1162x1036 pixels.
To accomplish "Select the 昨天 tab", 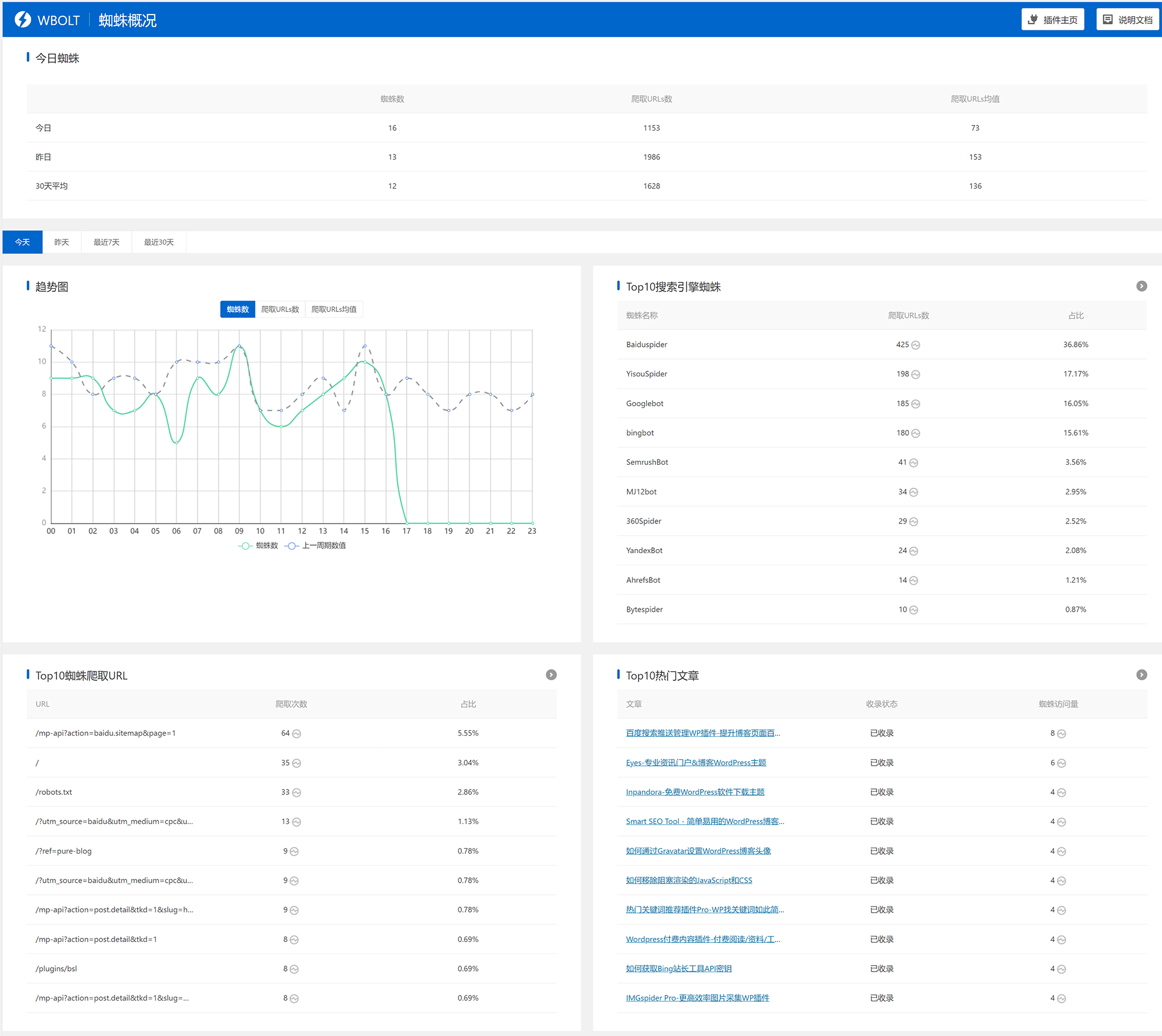I will point(62,242).
